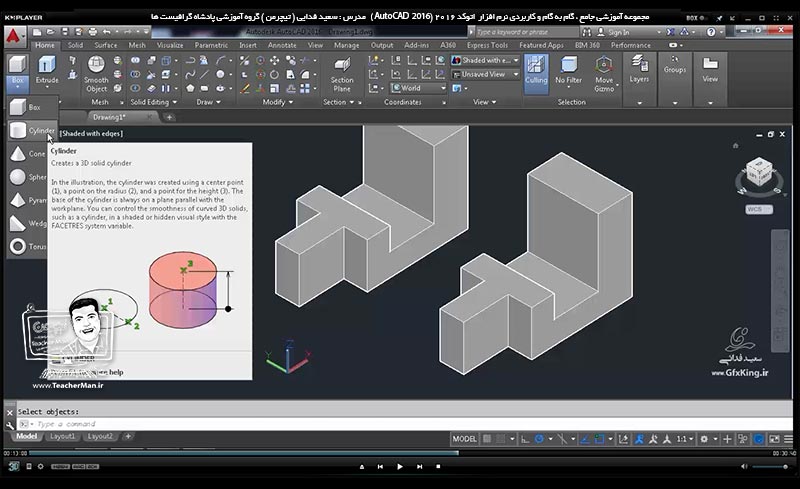The height and width of the screenshot is (489, 800).
Task: Choose Cone in the solid primitives list
Action: pyautogui.click(x=28, y=154)
